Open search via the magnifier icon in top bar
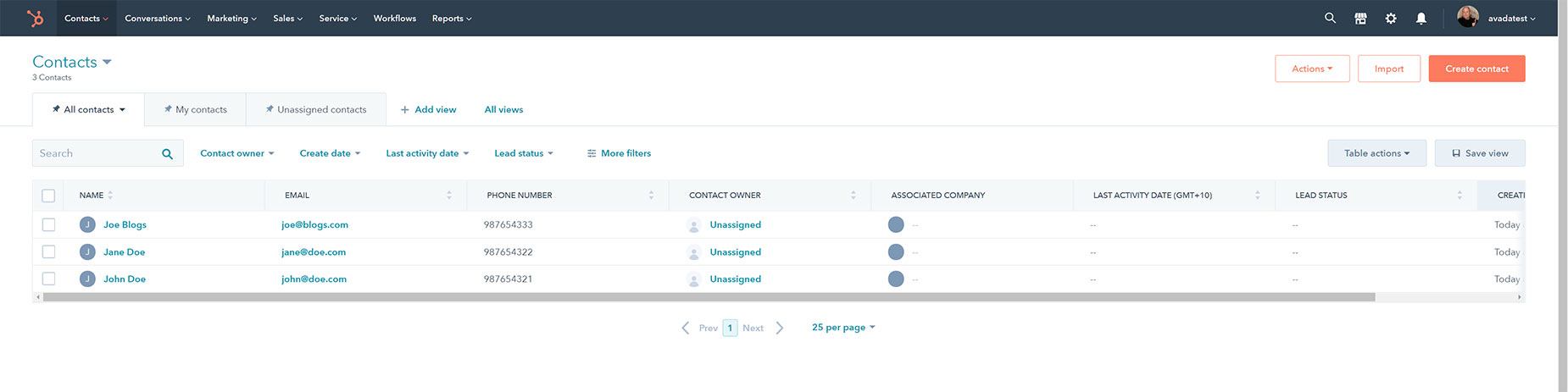 [x=1330, y=18]
